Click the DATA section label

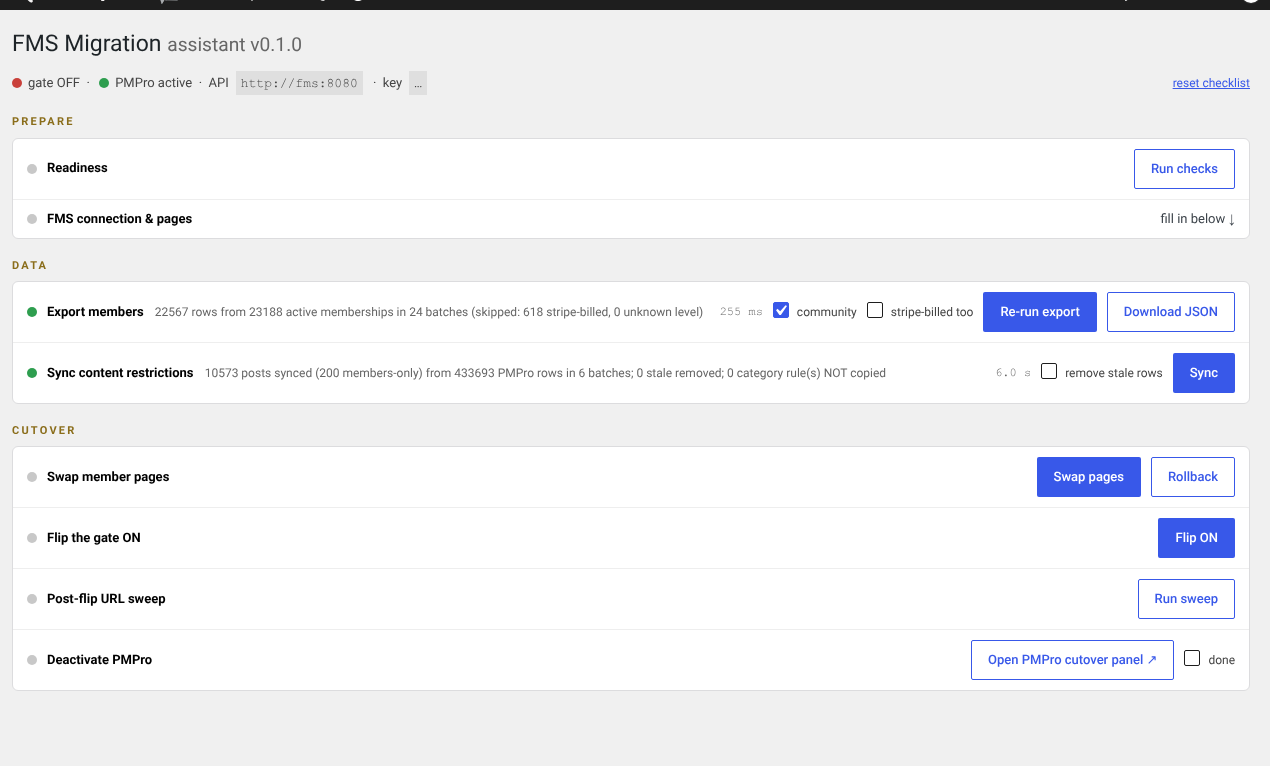[29, 265]
